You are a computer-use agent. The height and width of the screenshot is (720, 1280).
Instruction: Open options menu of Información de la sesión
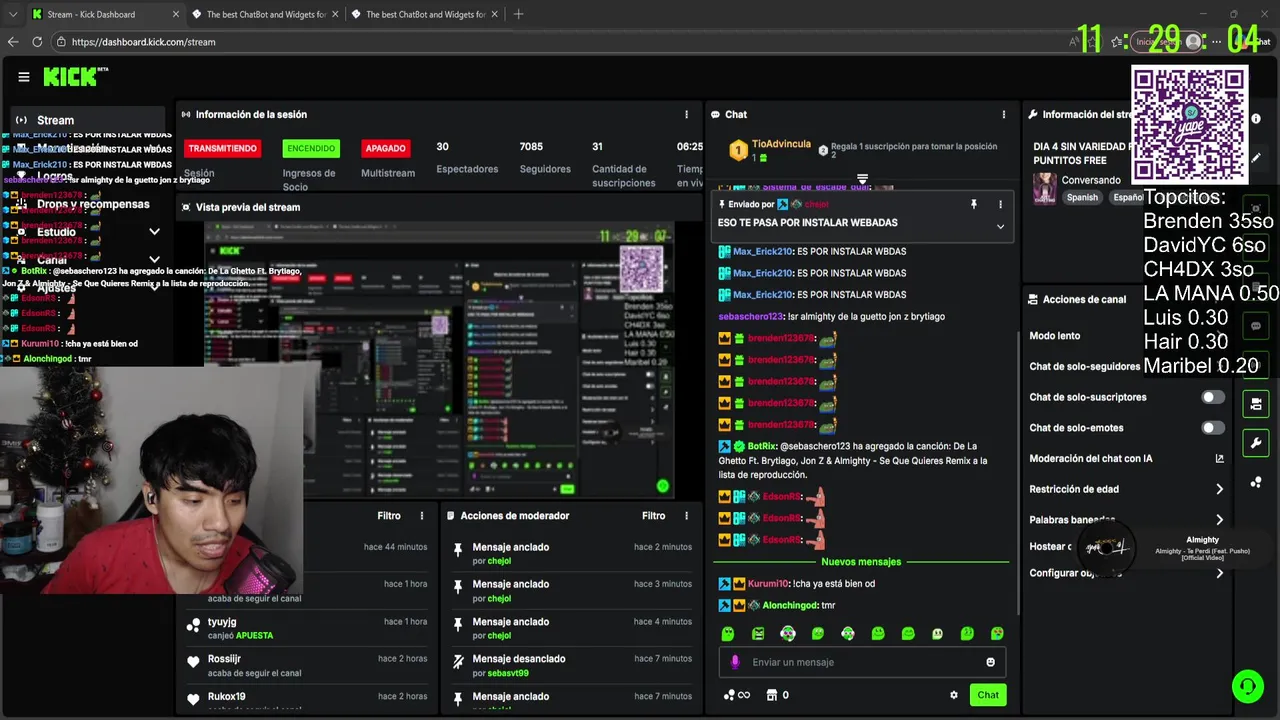(686, 115)
